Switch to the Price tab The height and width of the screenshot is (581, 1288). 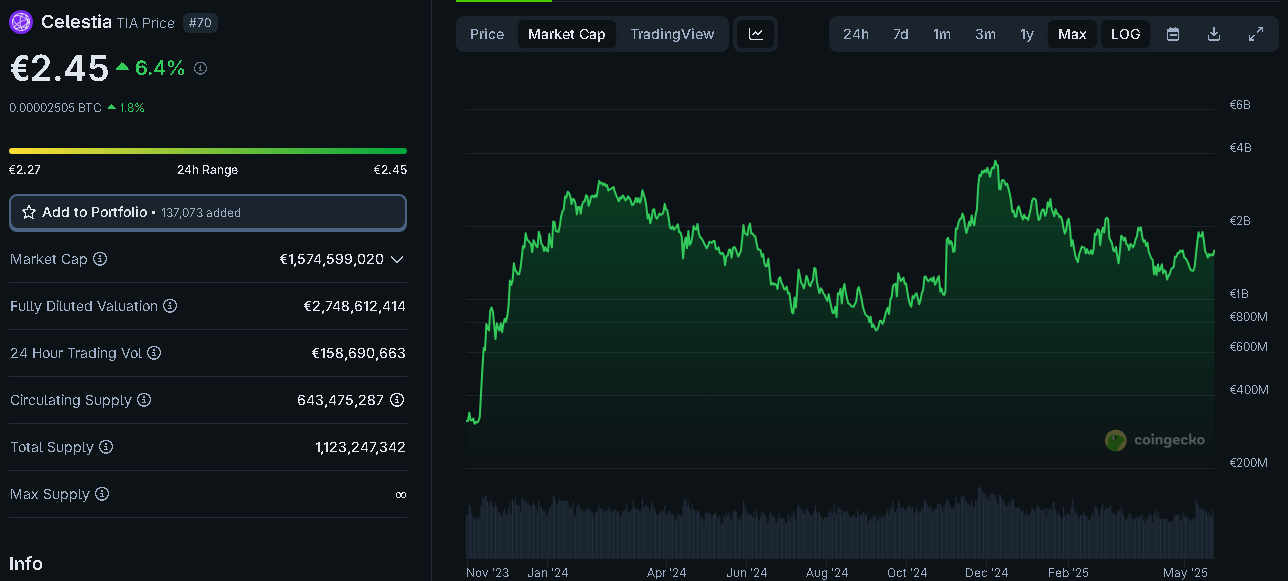point(487,34)
